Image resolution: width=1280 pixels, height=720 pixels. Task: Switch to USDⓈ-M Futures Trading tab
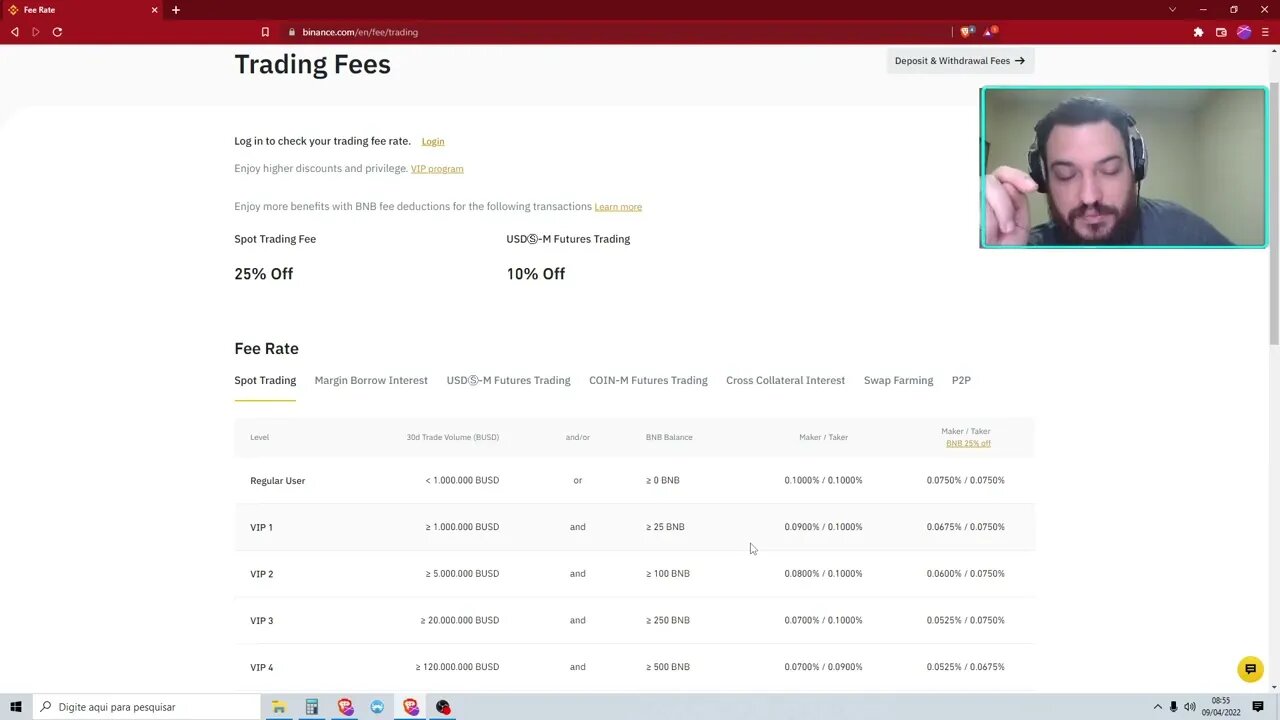point(508,380)
